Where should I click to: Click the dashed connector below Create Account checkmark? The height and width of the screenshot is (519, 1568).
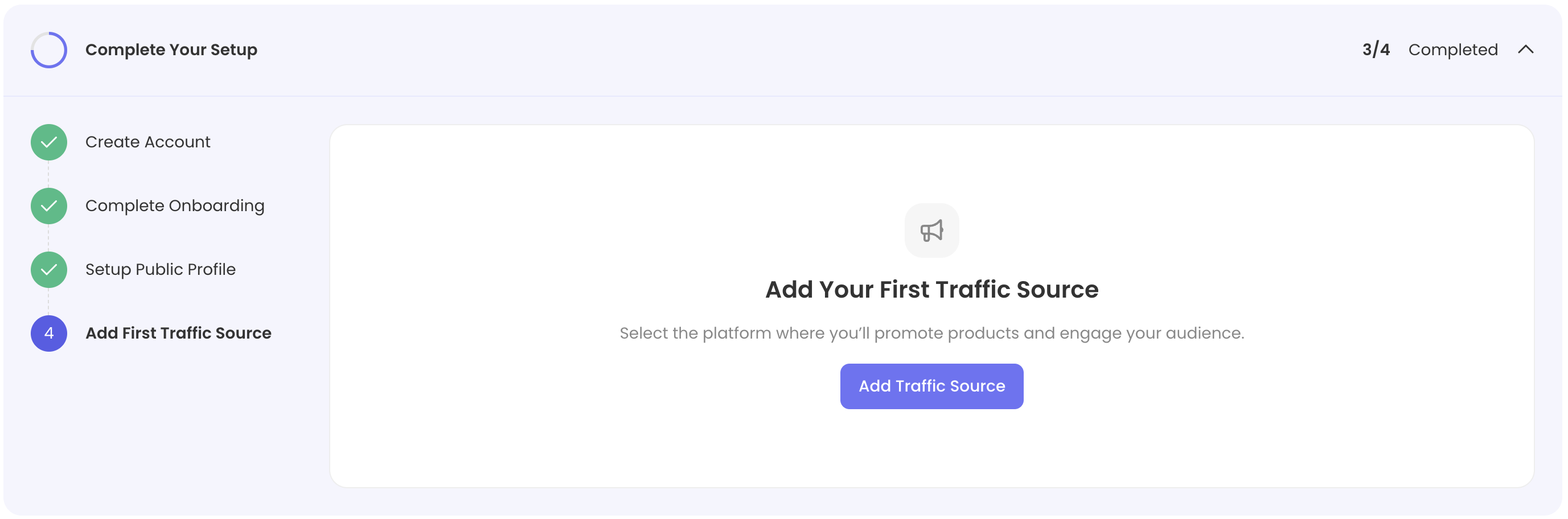(x=49, y=174)
